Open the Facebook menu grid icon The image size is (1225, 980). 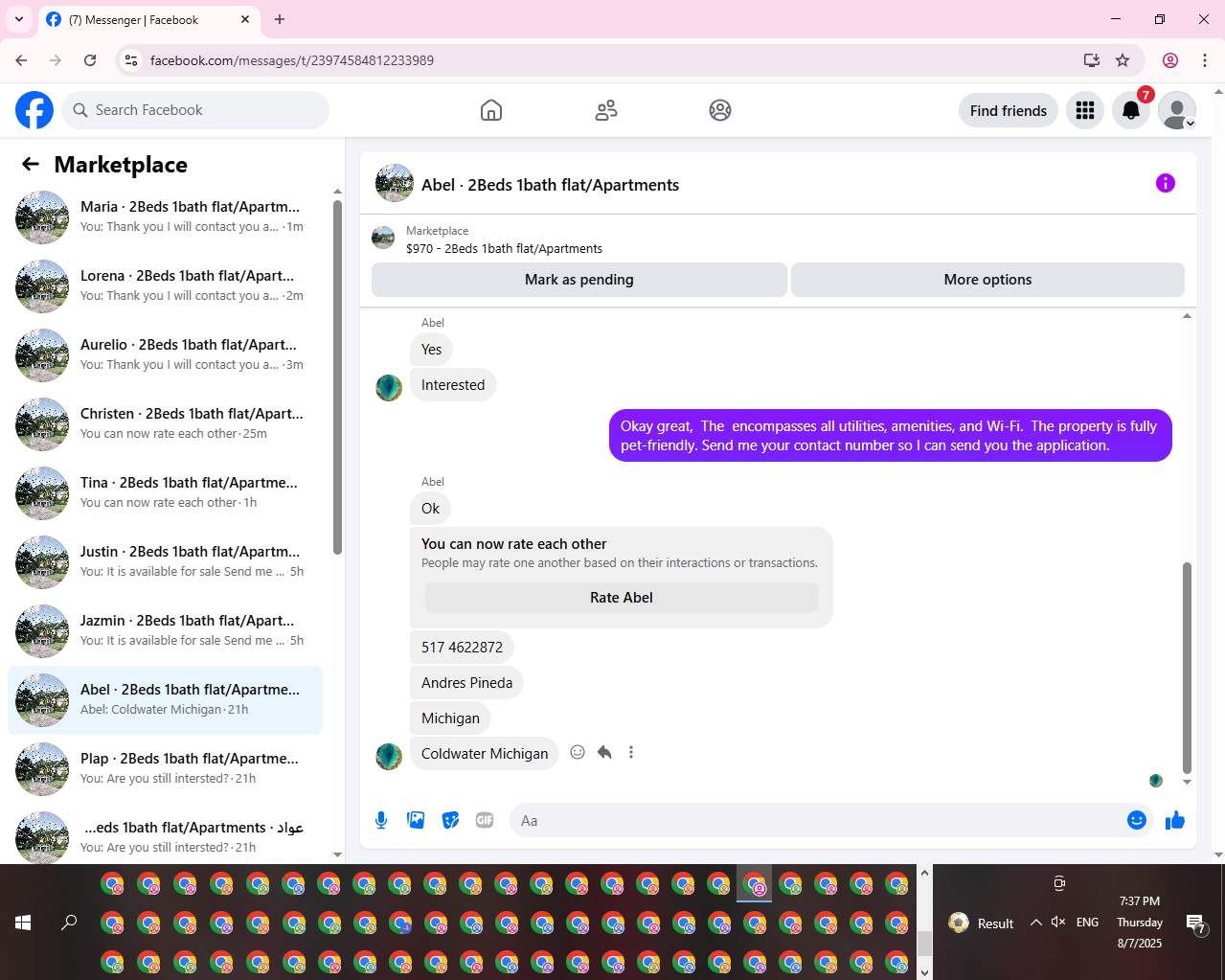[x=1085, y=110]
